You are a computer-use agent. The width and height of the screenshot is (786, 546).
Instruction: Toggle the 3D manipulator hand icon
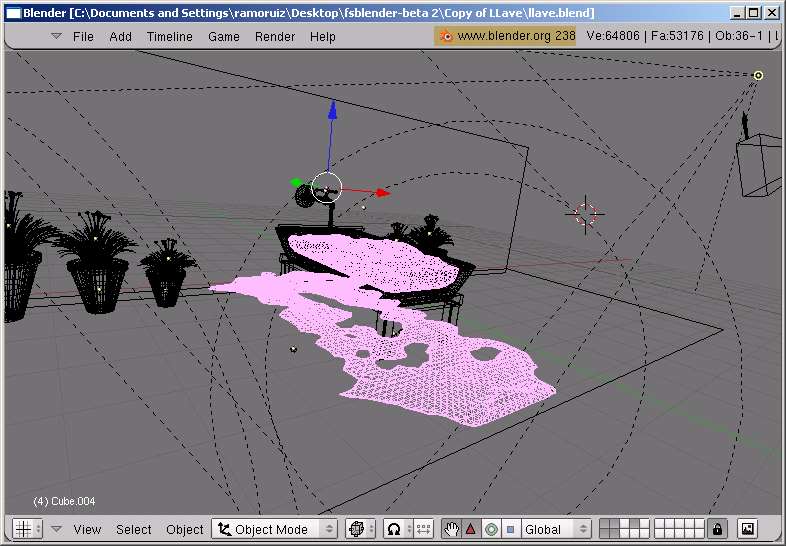(452, 529)
